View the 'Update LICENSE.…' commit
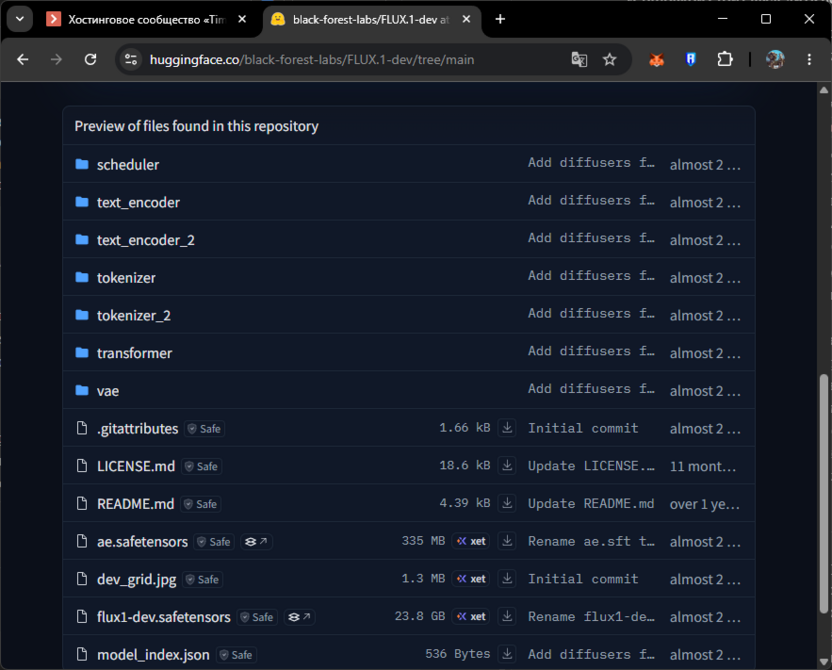The image size is (832, 670). (591, 465)
